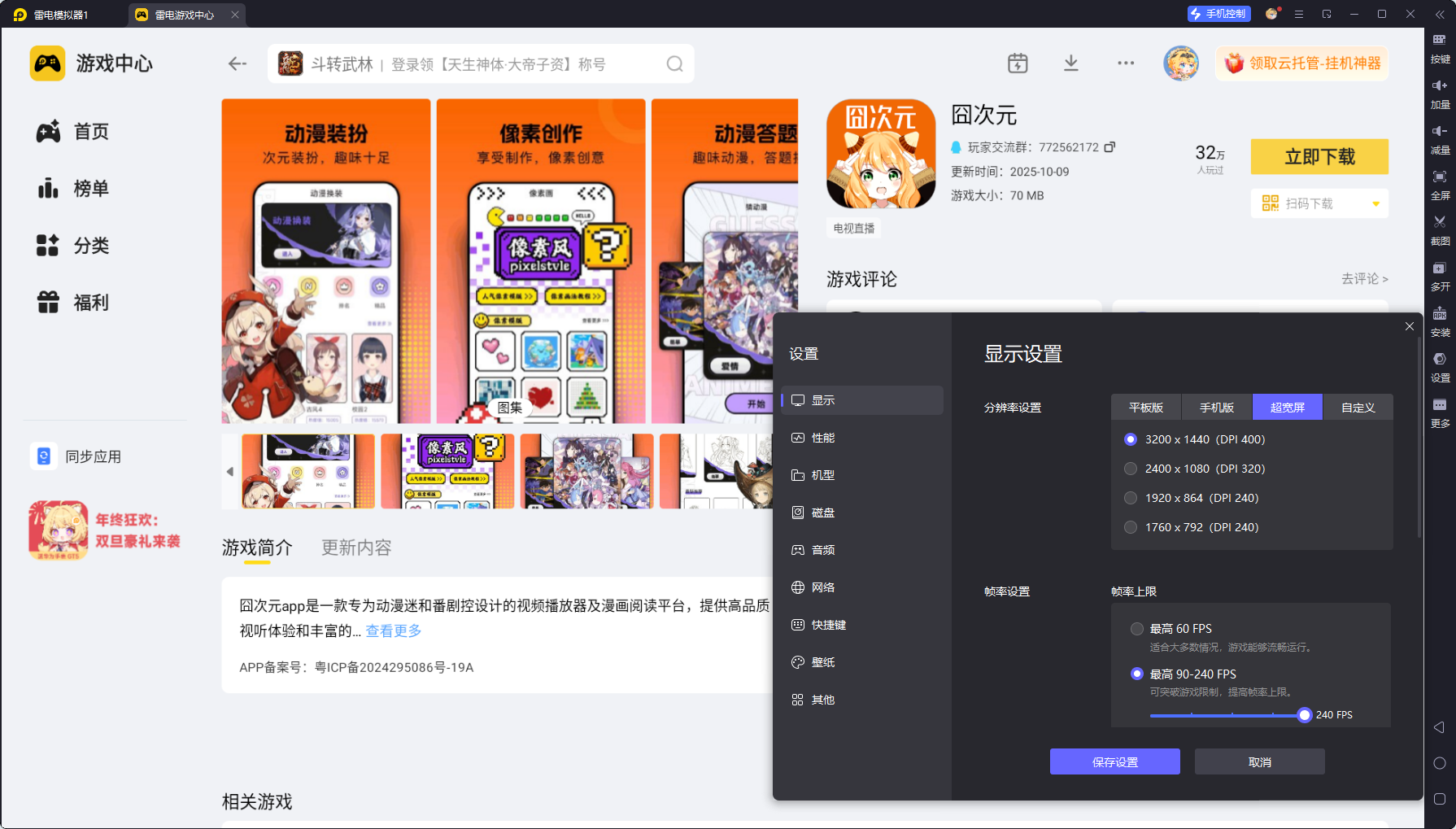Select the 显示 settings section
This screenshot has height=829, width=1456.
click(x=862, y=400)
